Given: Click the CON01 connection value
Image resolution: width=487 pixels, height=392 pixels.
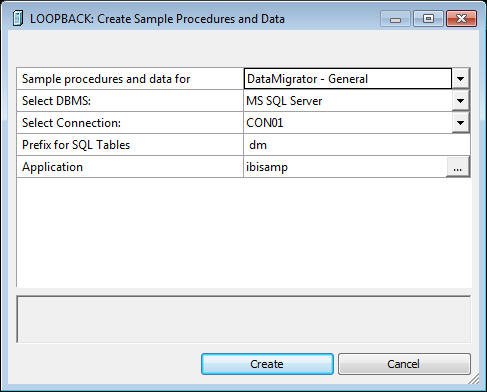Looking at the screenshot, I should point(348,123).
